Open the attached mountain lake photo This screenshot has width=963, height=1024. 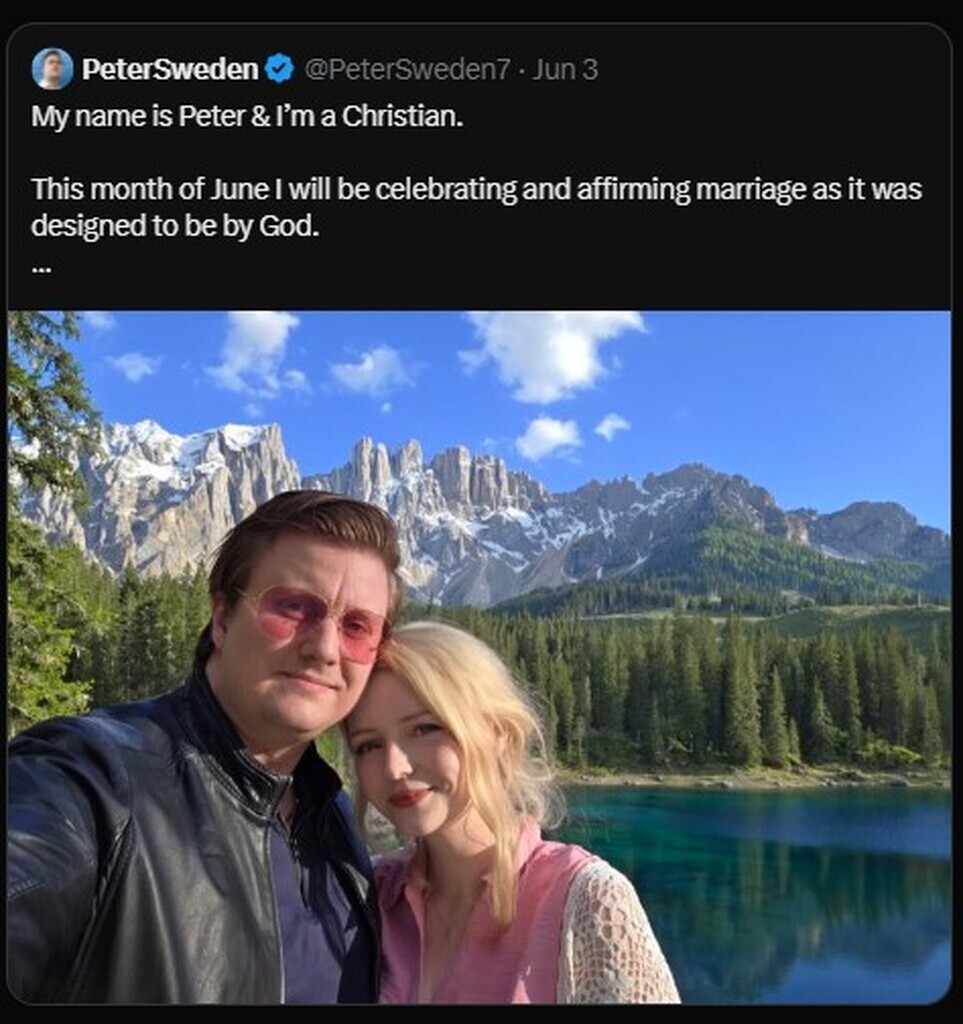(x=479, y=657)
